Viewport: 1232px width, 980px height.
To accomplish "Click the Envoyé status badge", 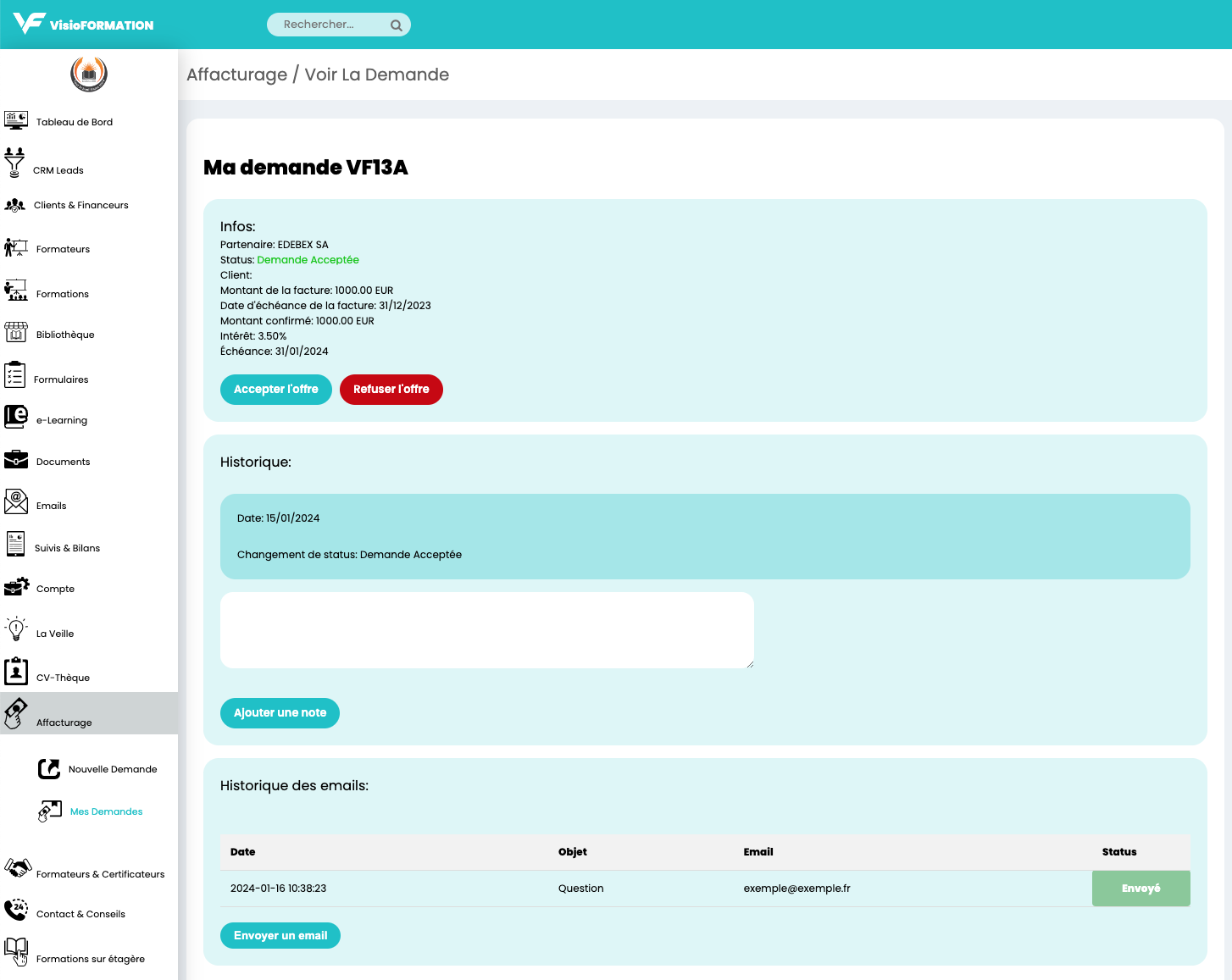I will [1141, 889].
